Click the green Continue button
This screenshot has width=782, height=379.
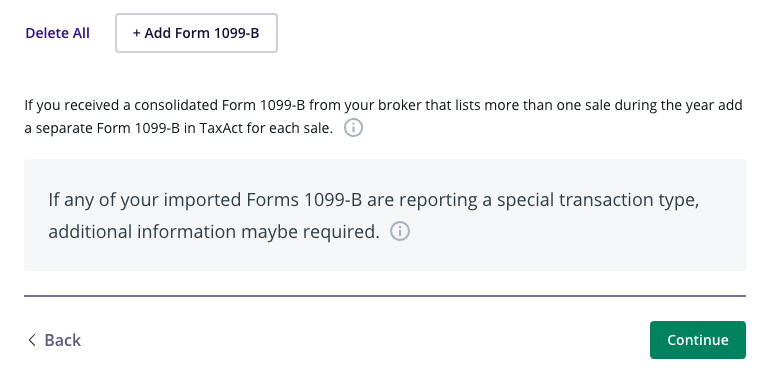click(x=698, y=340)
